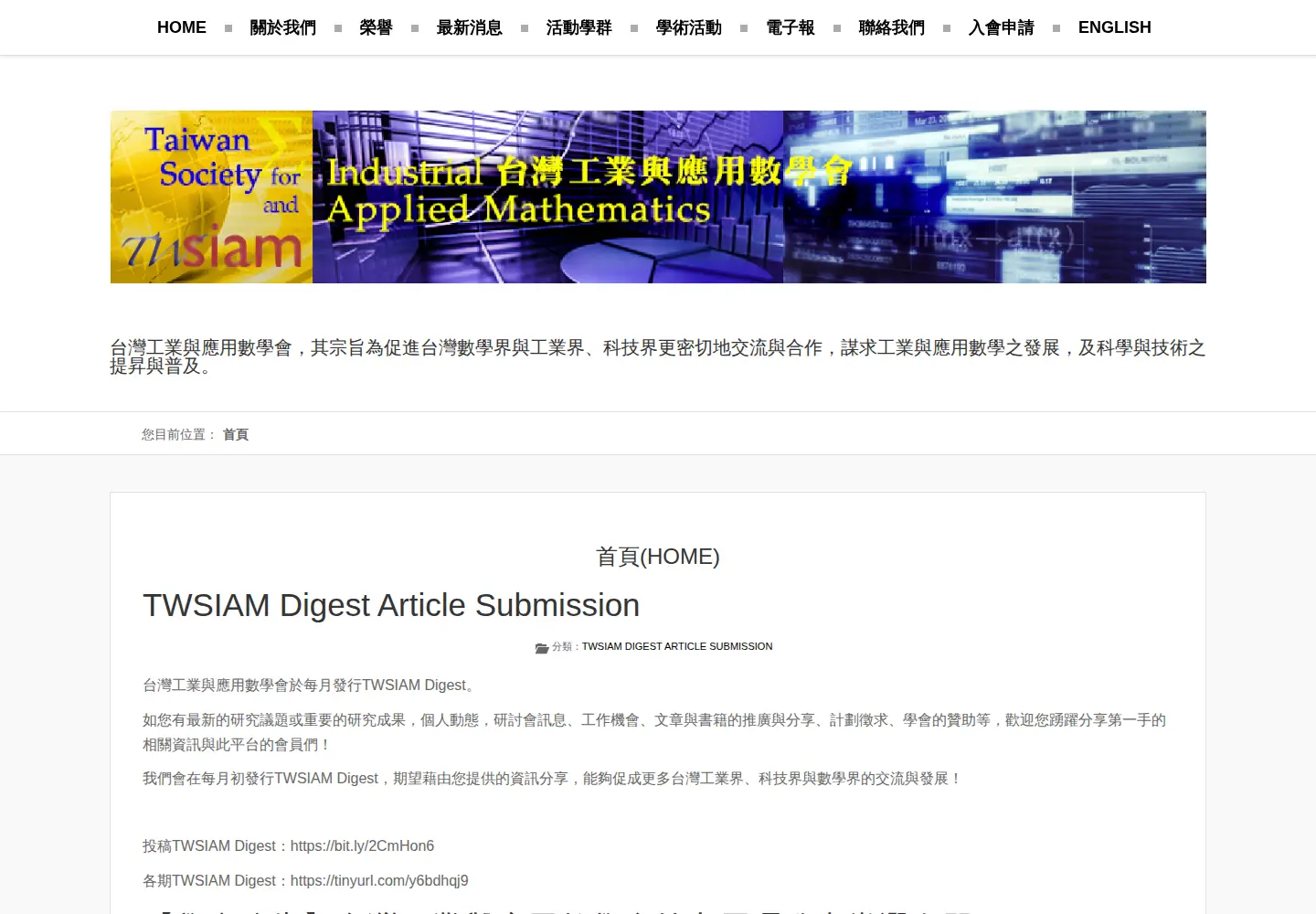This screenshot has height=914, width=1316.
Task: Select the 入會申請 menu item
Action: tap(1002, 27)
